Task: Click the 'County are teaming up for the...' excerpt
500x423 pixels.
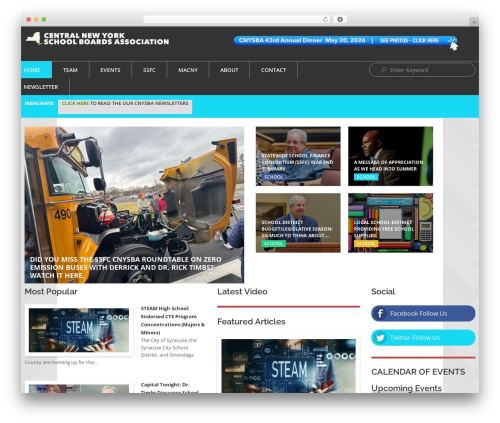Action: click(x=61, y=362)
